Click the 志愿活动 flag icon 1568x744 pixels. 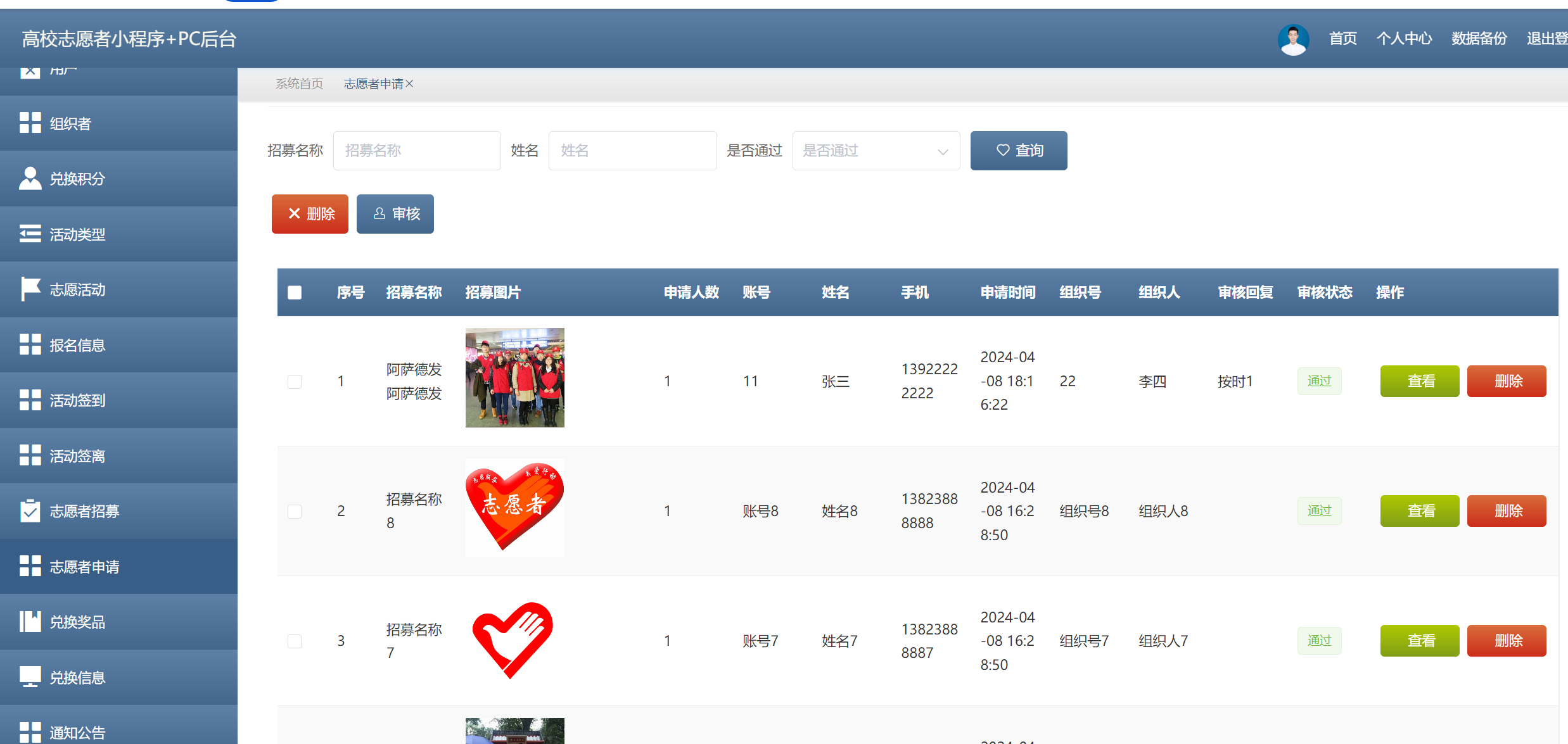click(30, 289)
